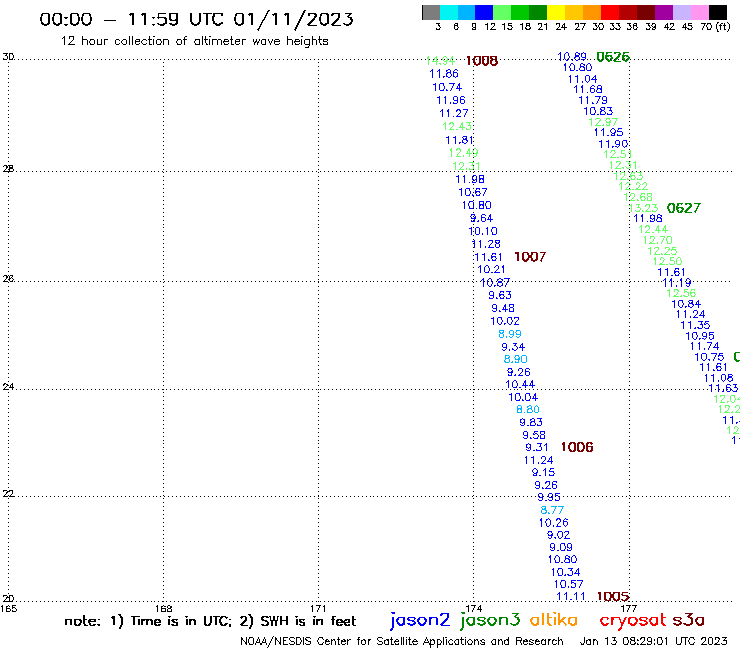Click the wave height value 11.86
This screenshot has width=740, height=650.
pyautogui.click(x=444, y=74)
